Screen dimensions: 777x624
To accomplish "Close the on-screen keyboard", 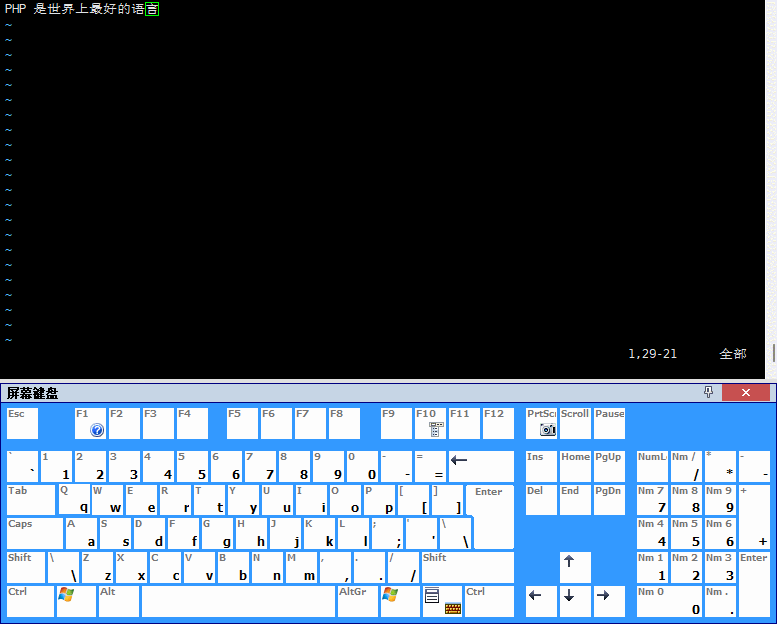I will pos(746,393).
